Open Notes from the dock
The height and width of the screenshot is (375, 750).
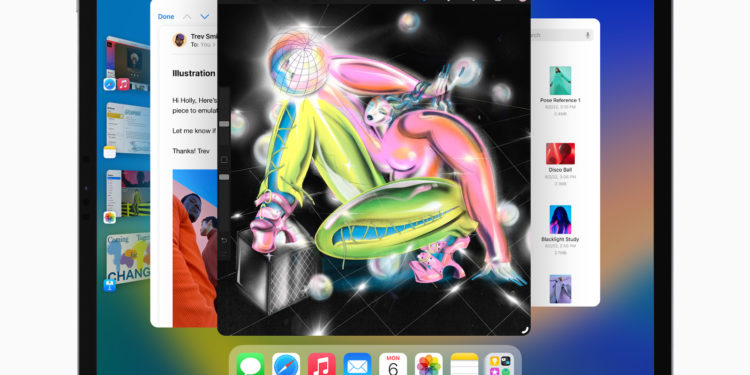464,364
